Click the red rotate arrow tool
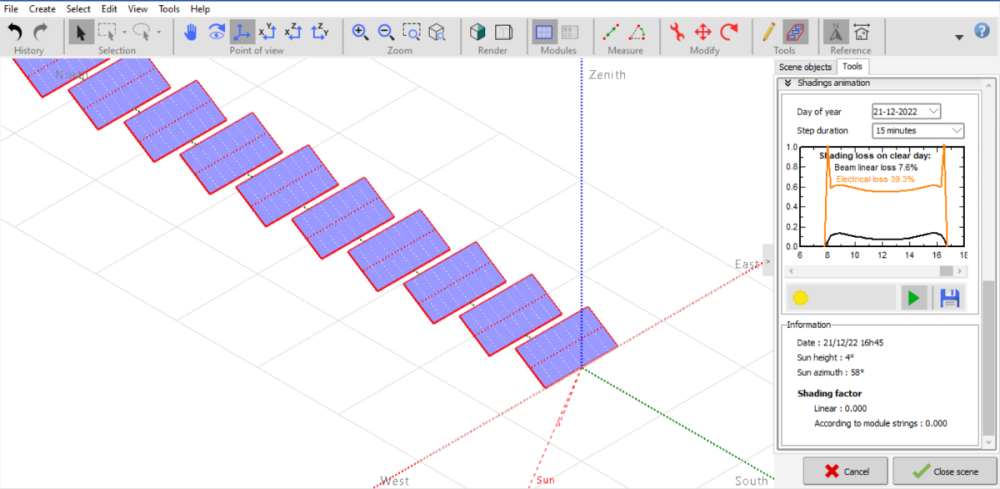 pyautogui.click(x=730, y=32)
